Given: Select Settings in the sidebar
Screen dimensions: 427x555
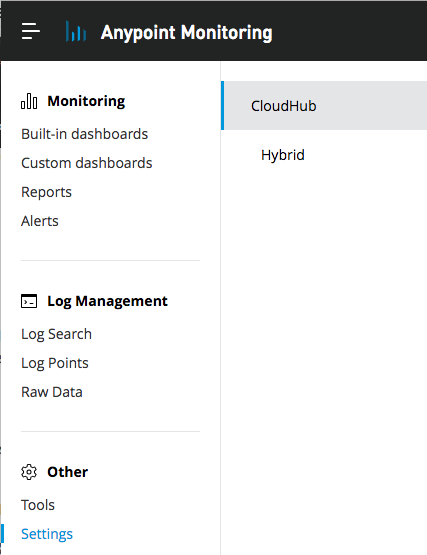Looking at the screenshot, I should pos(47,534).
